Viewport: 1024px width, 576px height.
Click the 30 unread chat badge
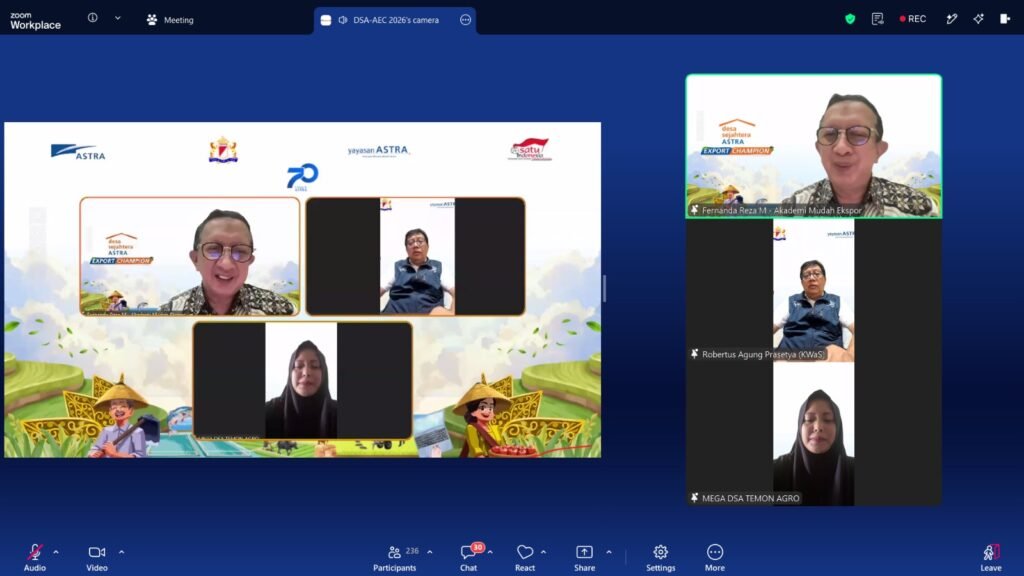(478, 547)
